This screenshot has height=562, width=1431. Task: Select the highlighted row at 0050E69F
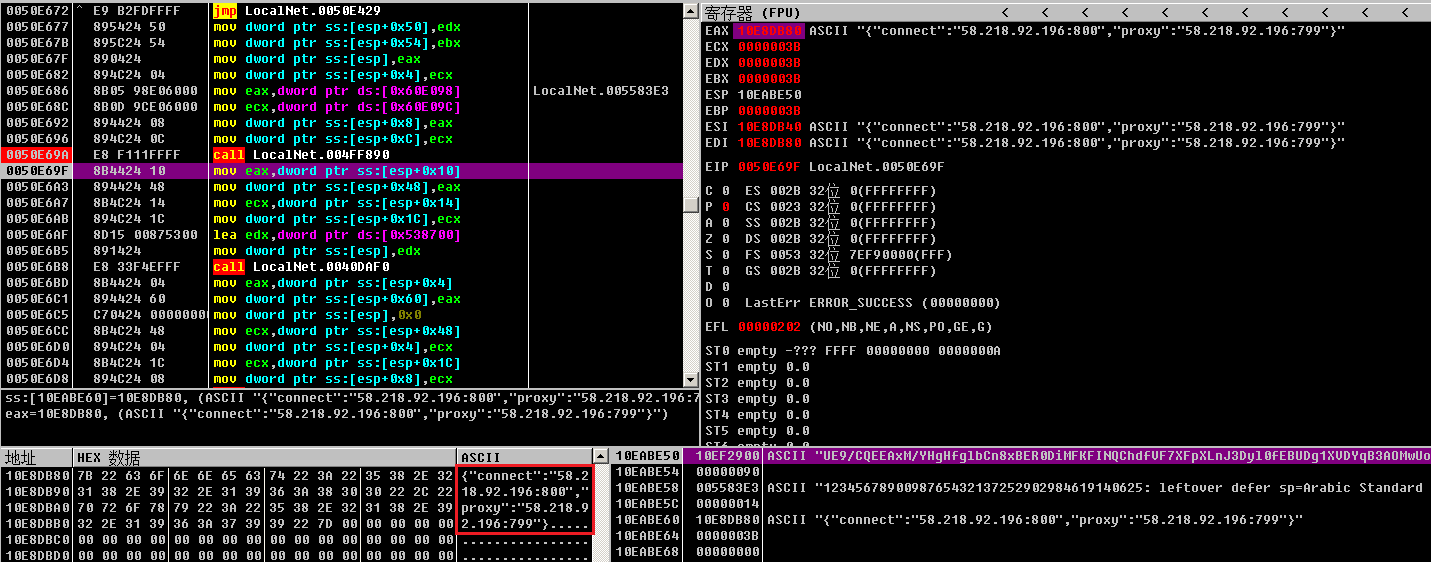[x=341, y=171]
